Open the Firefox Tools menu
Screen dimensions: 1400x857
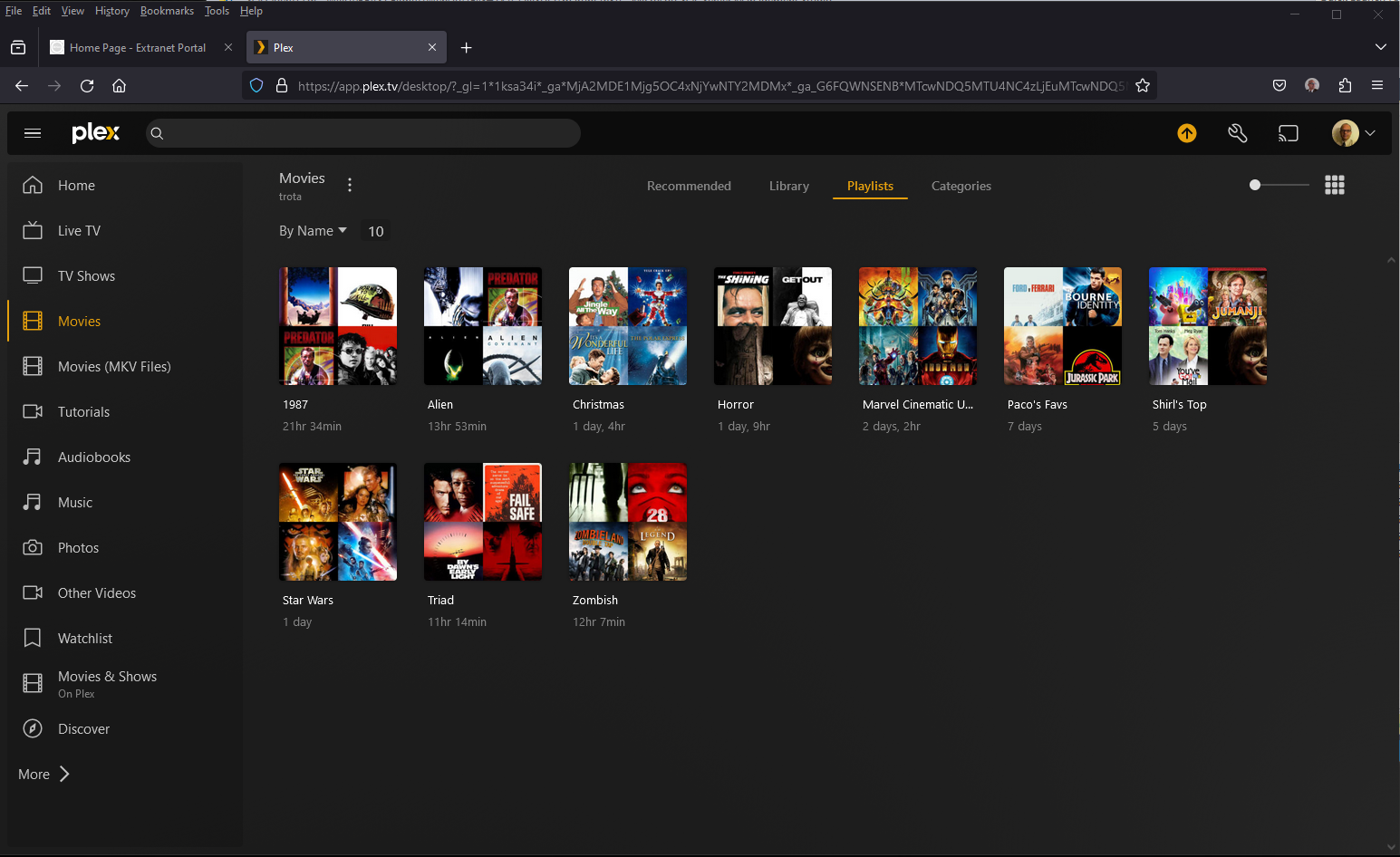coord(217,11)
